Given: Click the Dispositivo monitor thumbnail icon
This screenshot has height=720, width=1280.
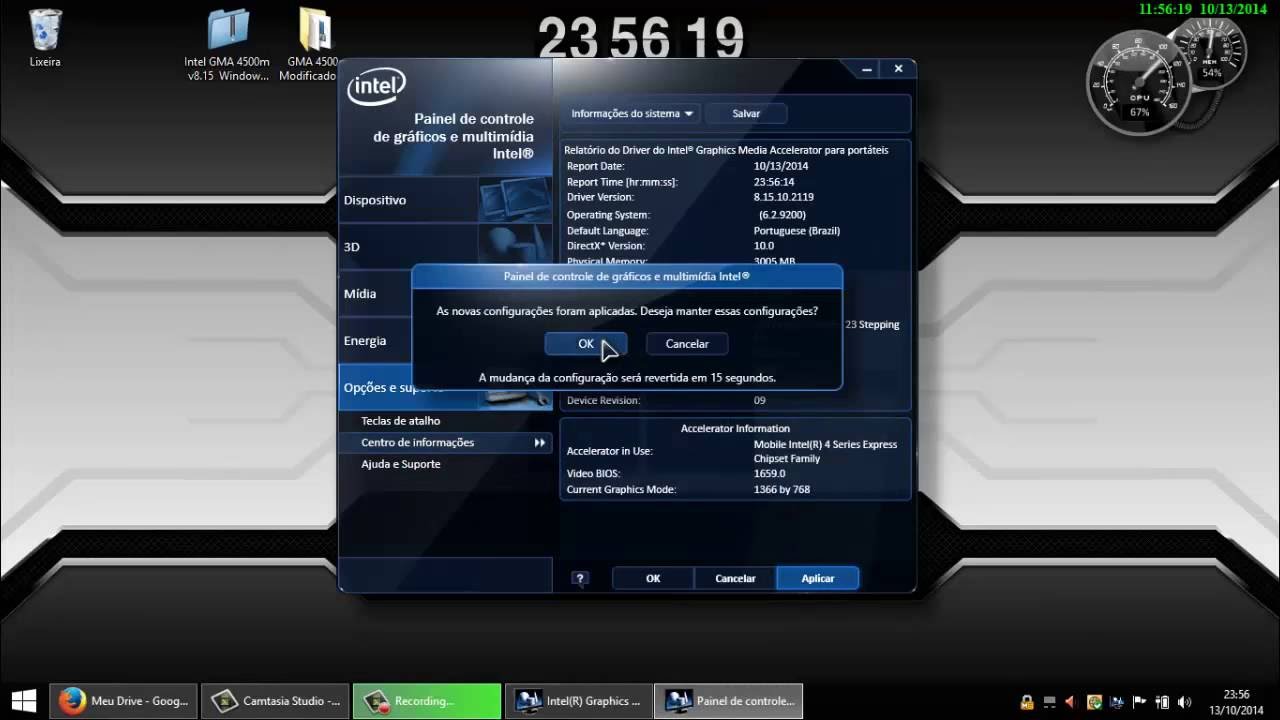Looking at the screenshot, I should [515, 200].
